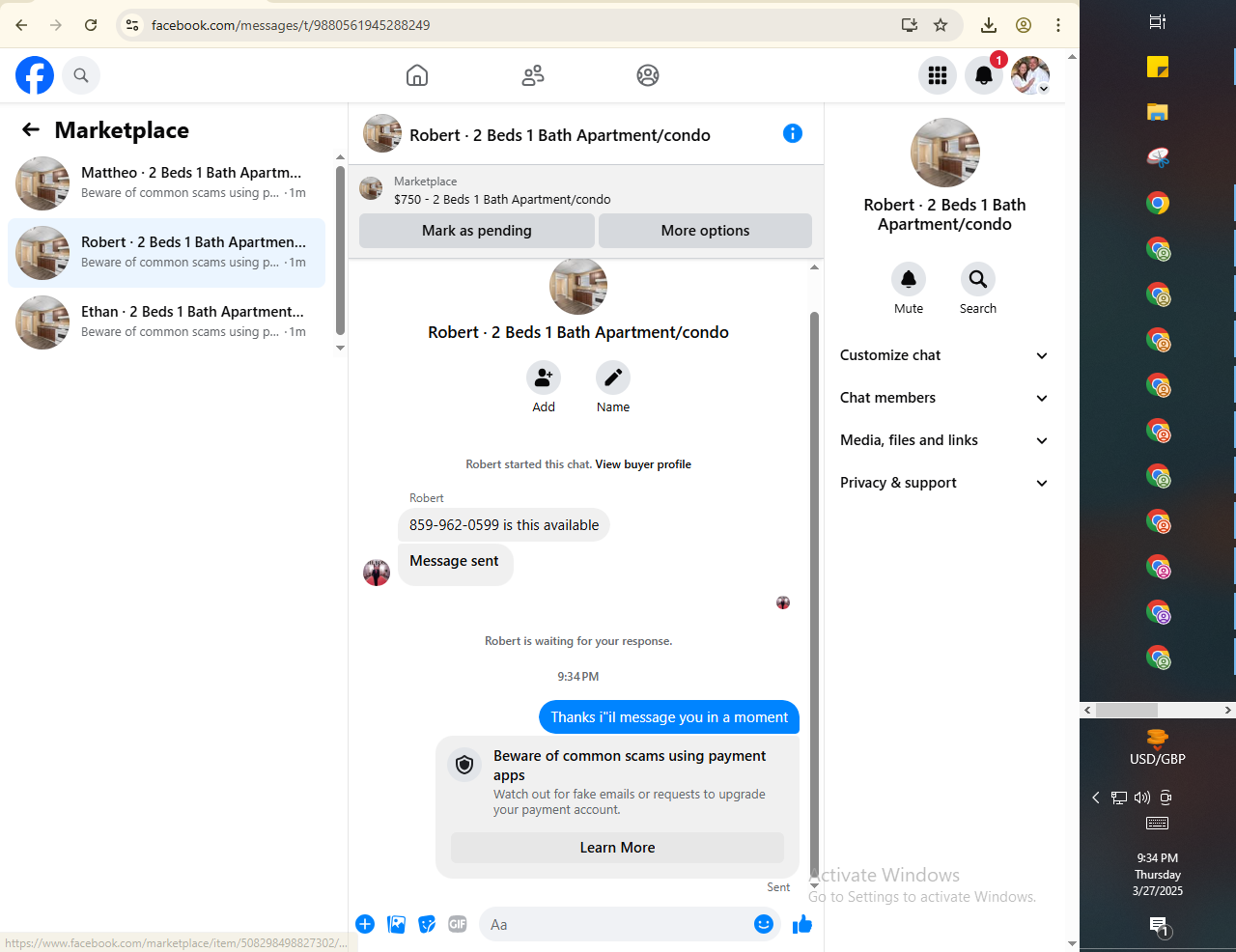Open the Facebook search icon

[81, 75]
